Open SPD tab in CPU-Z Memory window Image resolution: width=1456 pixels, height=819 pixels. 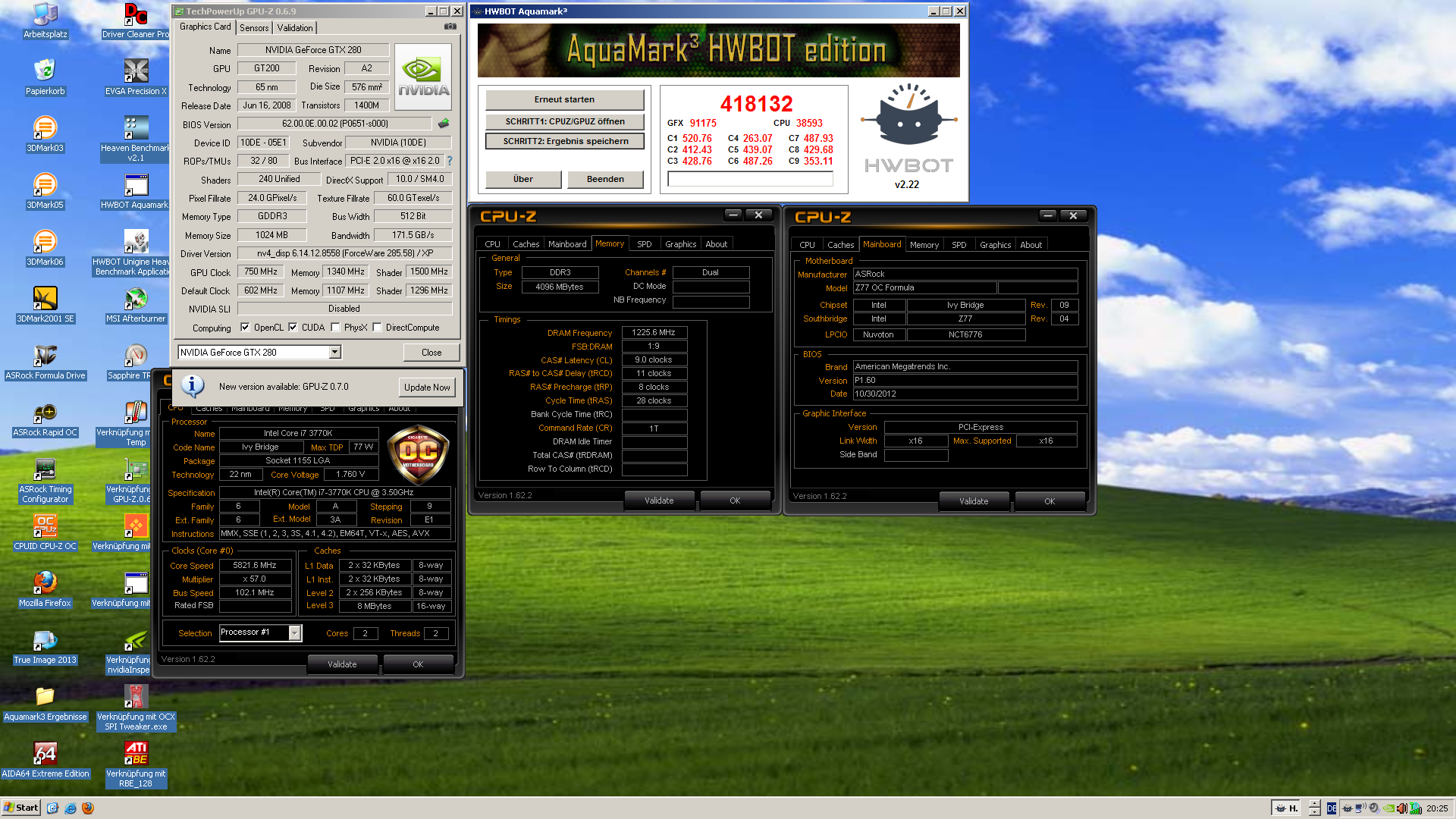tap(645, 244)
